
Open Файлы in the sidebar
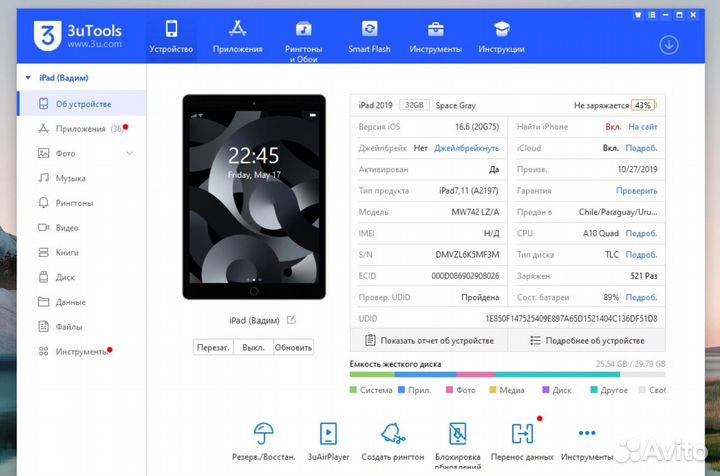click(82, 327)
